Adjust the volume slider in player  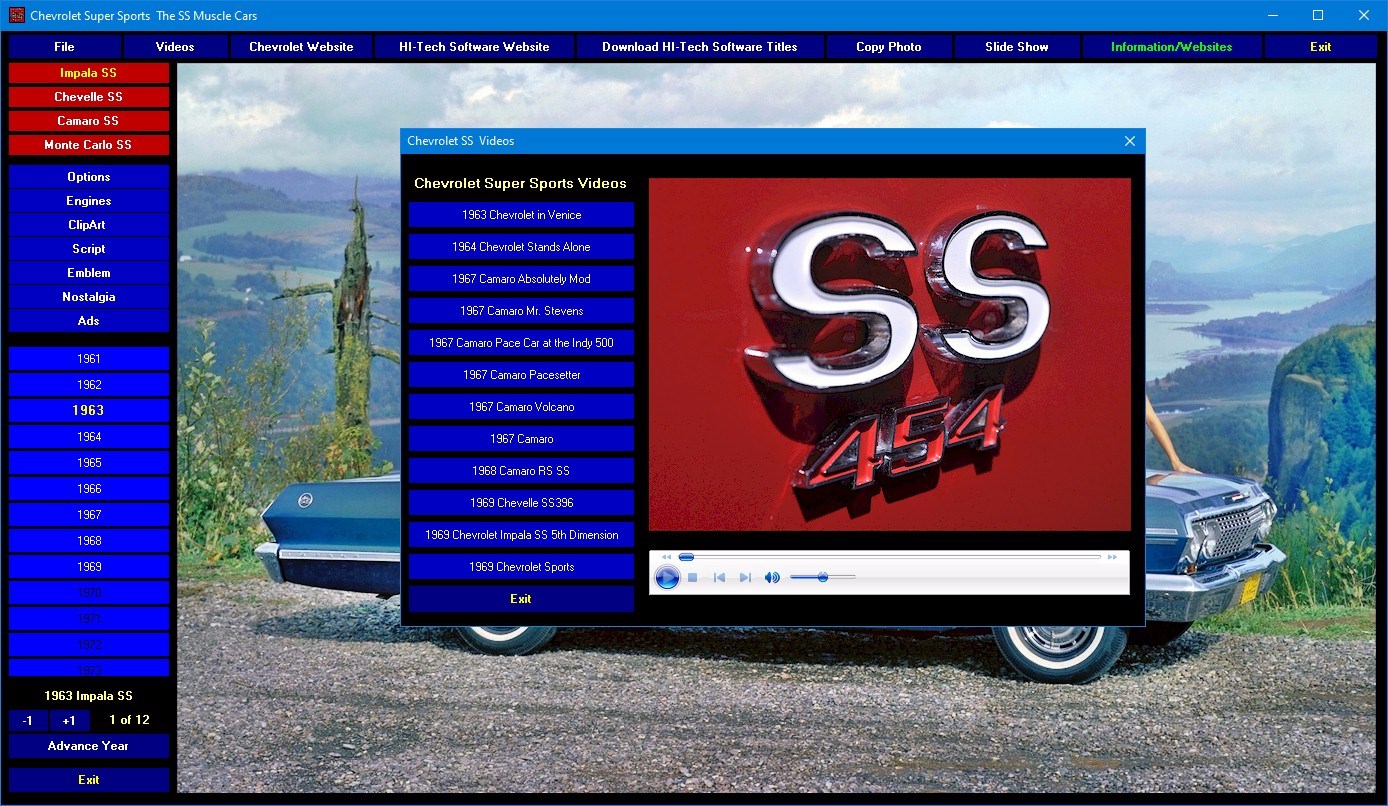point(822,577)
